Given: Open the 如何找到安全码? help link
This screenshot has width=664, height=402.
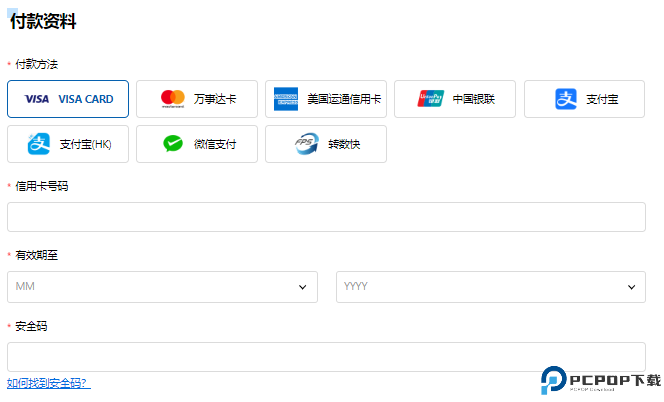Looking at the screenshot, I should point(48,383).
